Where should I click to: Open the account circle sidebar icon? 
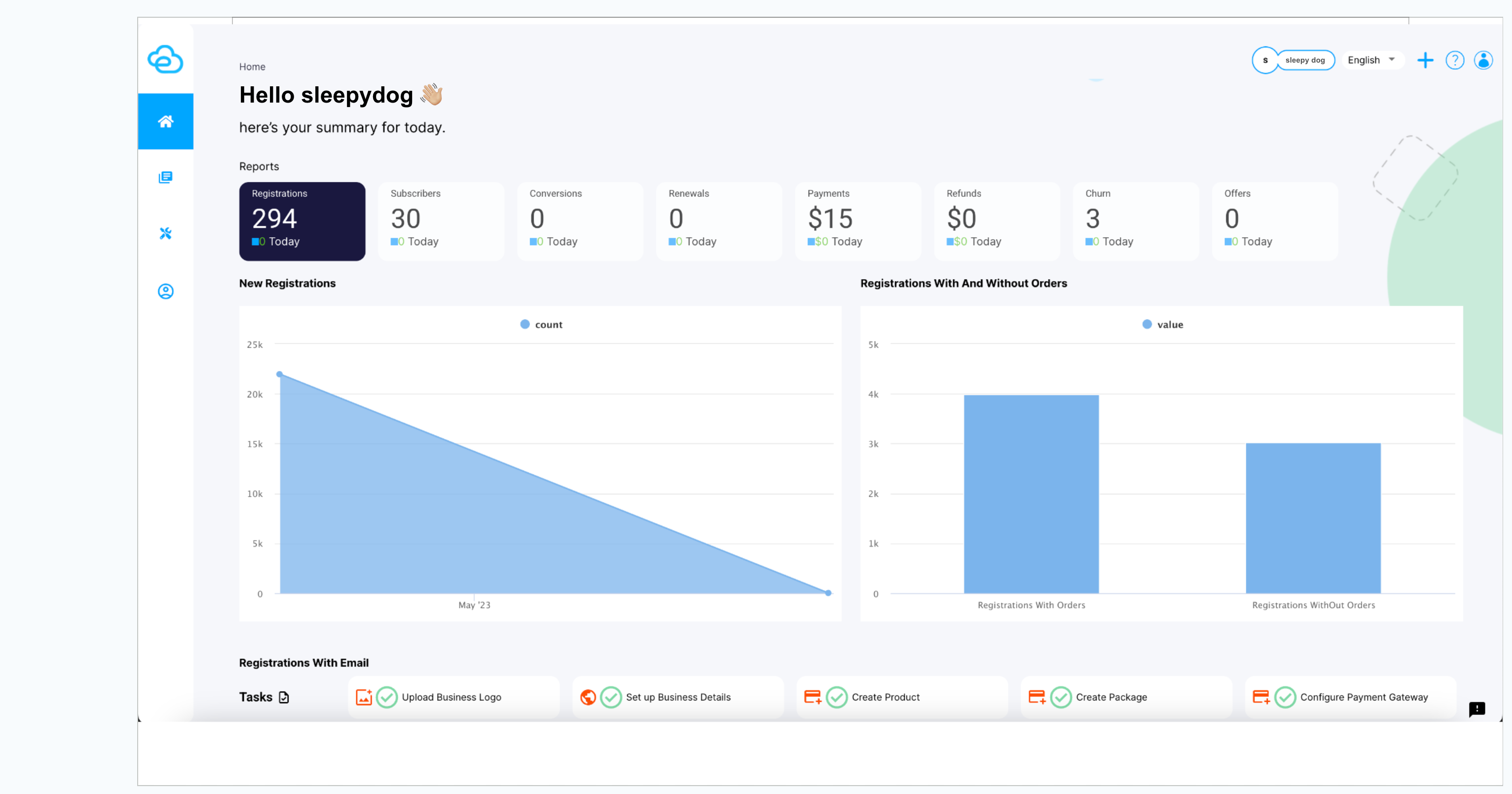pos(165,291)
